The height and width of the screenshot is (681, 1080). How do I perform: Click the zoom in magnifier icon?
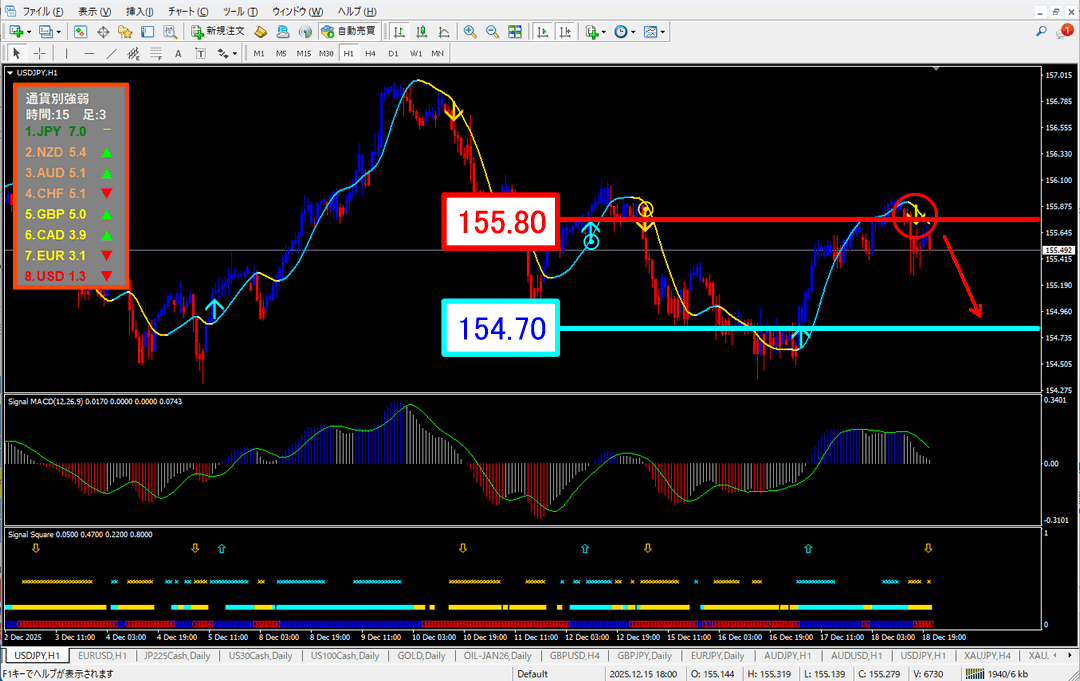[469, 31]
